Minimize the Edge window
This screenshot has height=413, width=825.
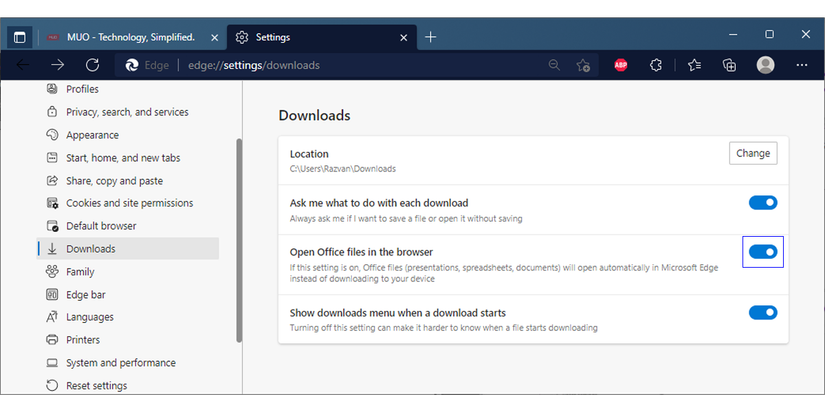(x=733, y=34)
